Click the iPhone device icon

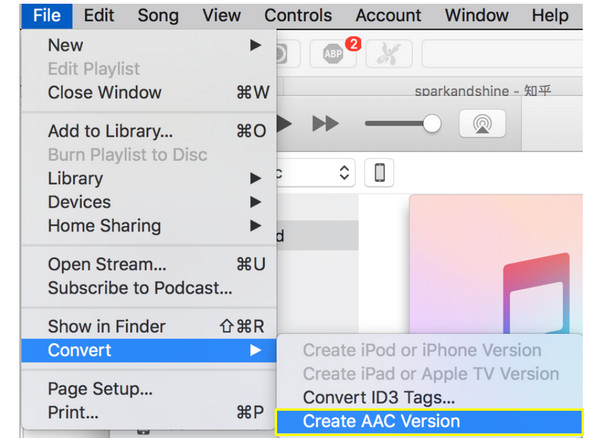pyautogui.click(x=379, y=173)
